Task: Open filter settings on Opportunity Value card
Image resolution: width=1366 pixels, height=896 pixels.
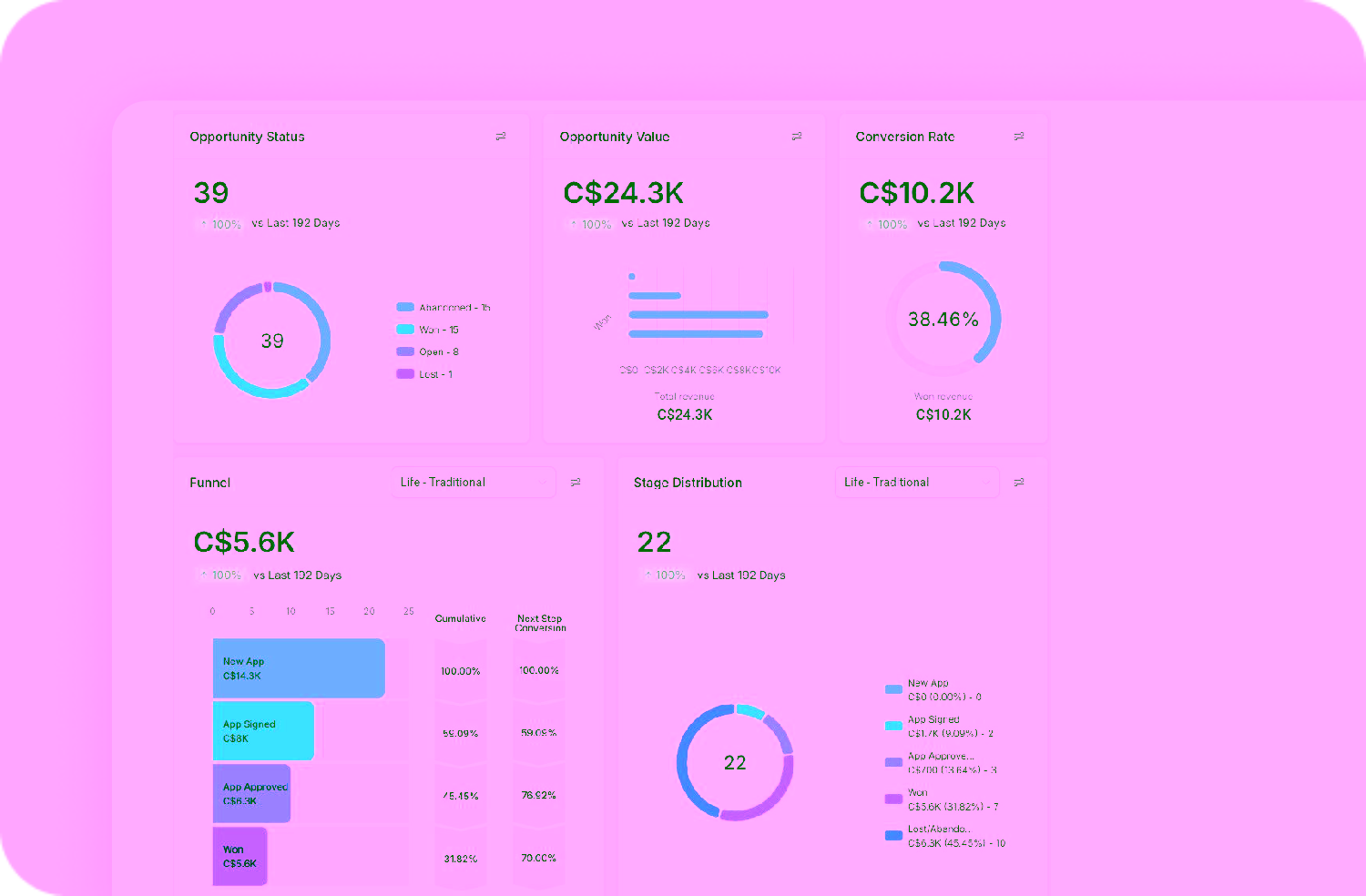Action: pos(797,137)
